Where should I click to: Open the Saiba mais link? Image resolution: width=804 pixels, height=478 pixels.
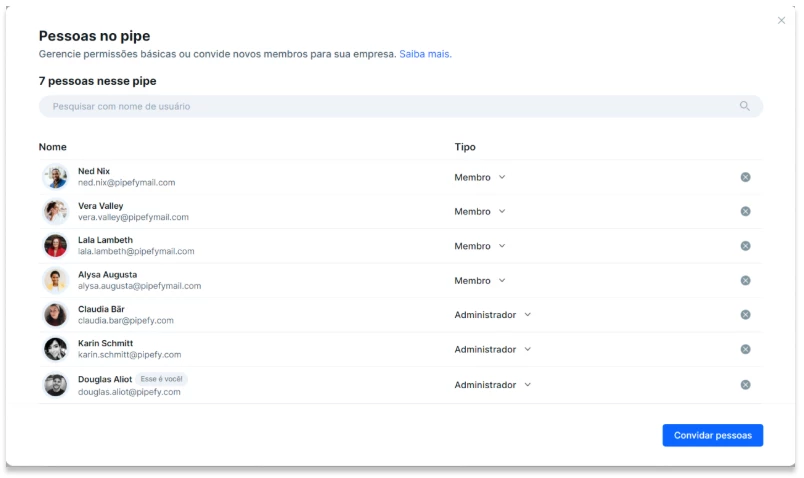coord(425,54)
